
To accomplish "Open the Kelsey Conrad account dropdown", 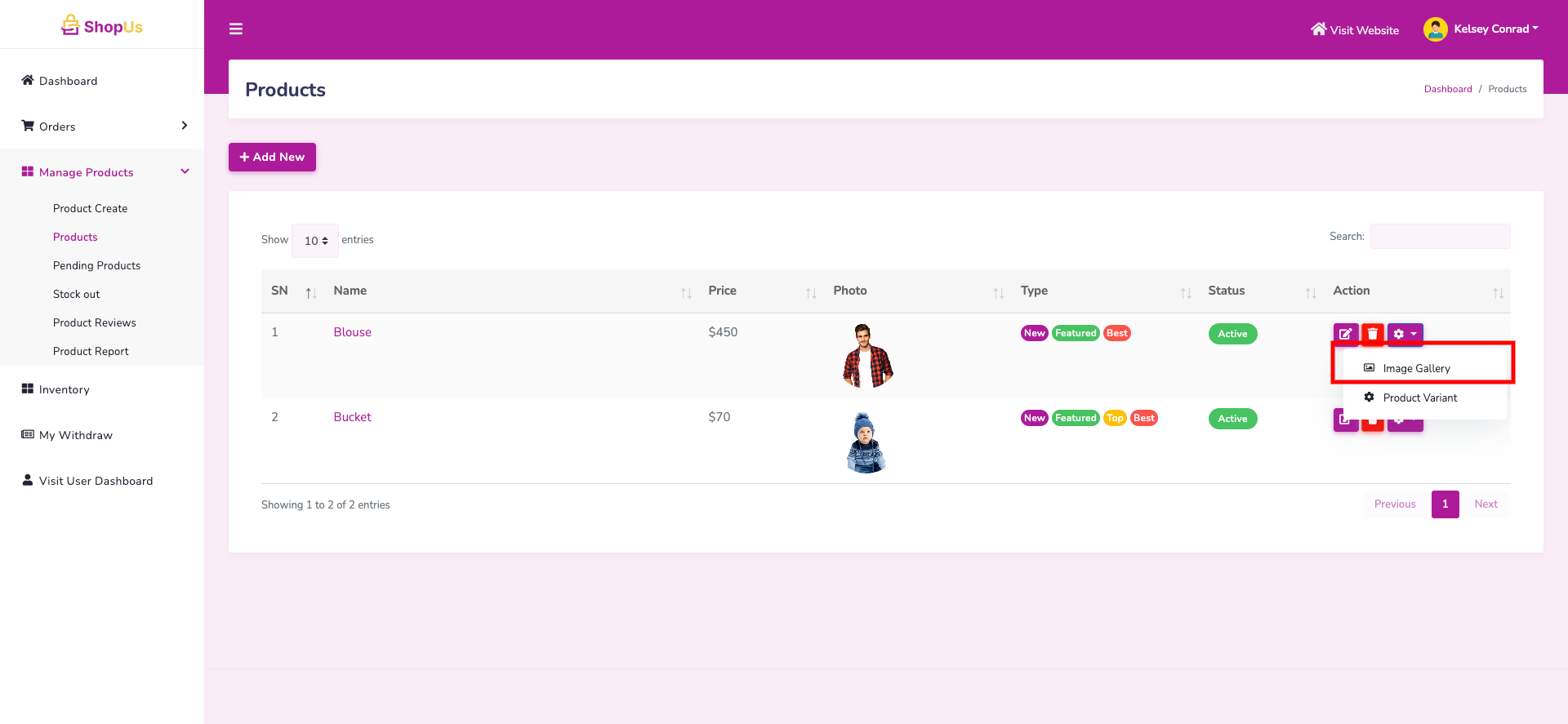I will click(1494, 29).
